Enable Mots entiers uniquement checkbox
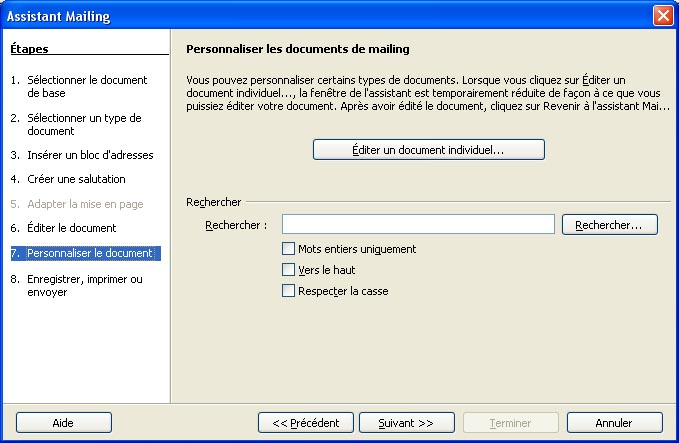Screen dimensions: 679x443 289,249
